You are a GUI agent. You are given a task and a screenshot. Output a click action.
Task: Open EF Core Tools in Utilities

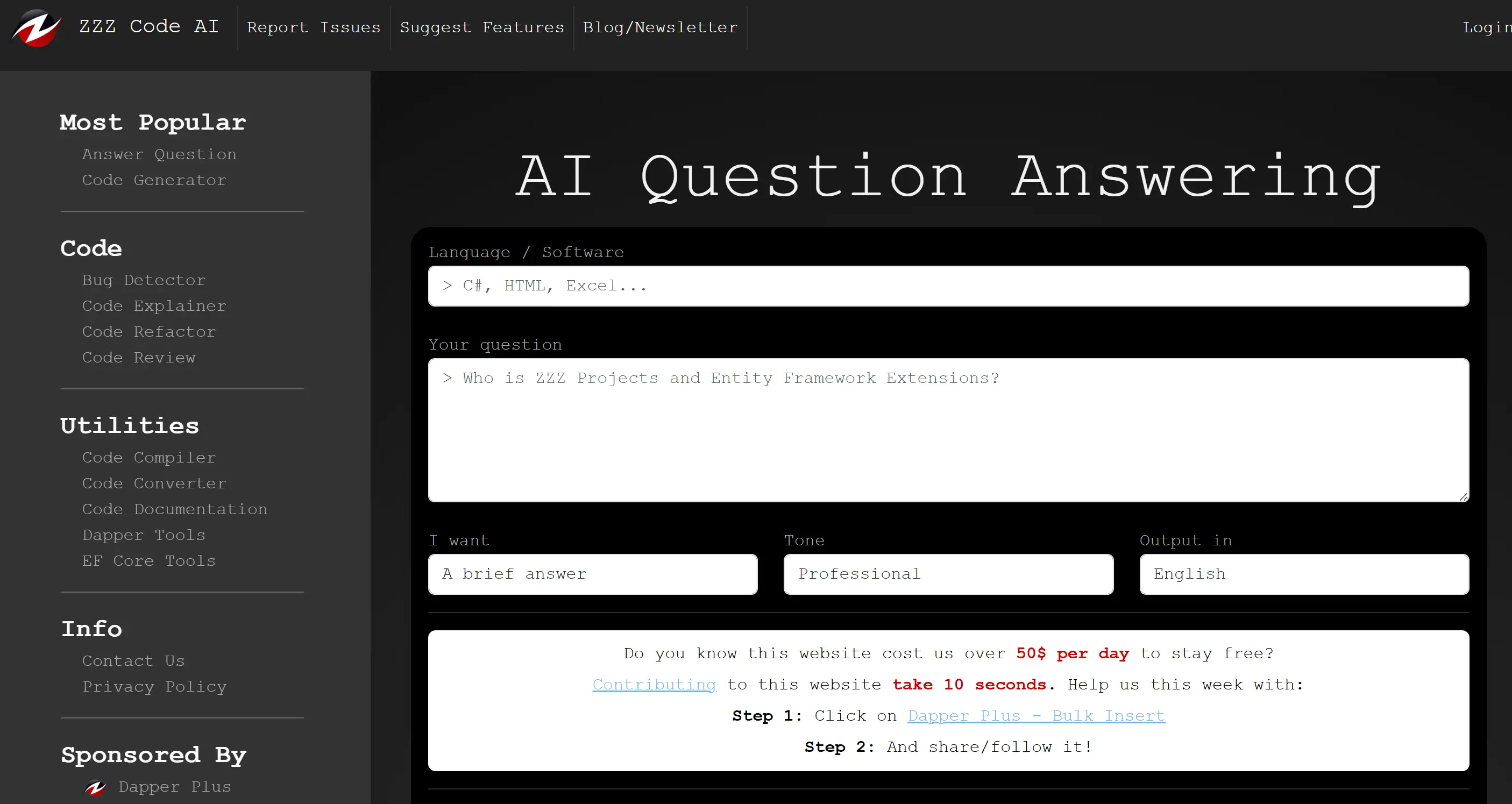click(x=149, y=560)
